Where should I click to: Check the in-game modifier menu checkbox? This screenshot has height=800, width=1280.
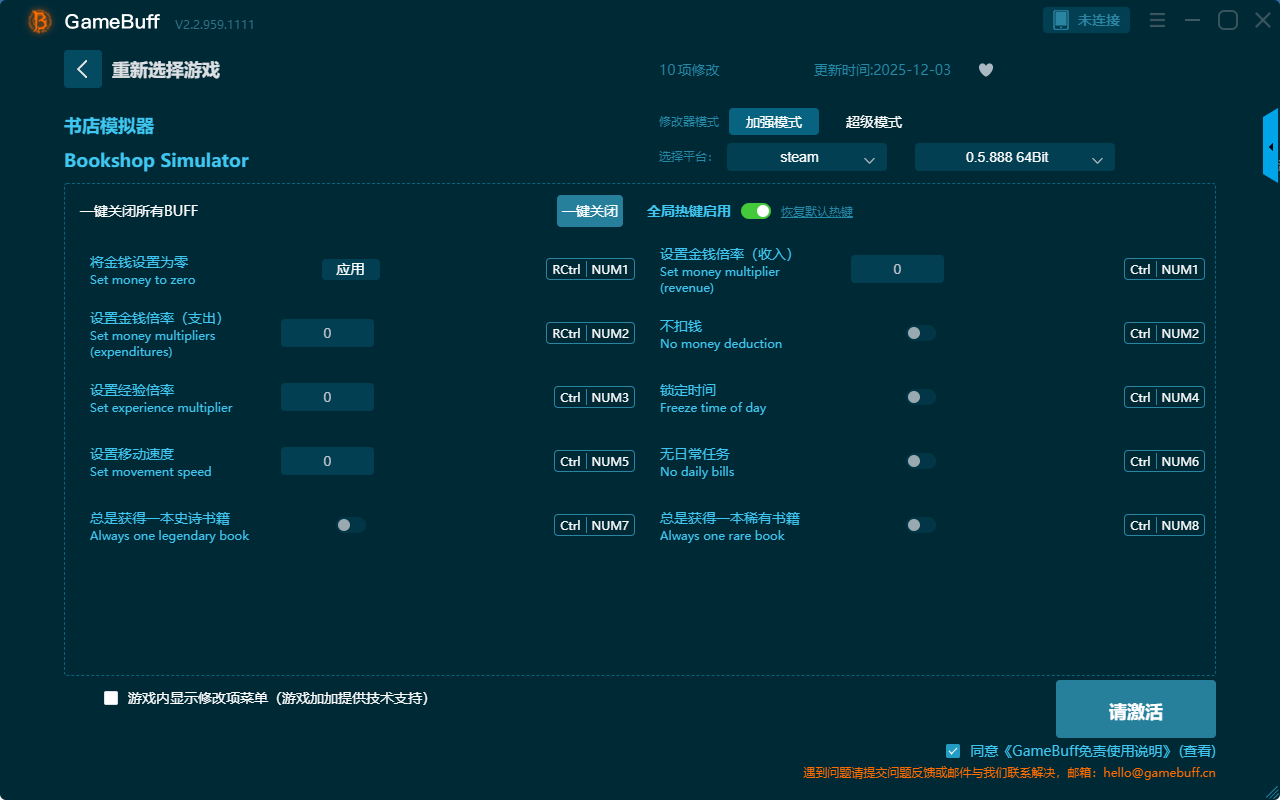point(111,698)
